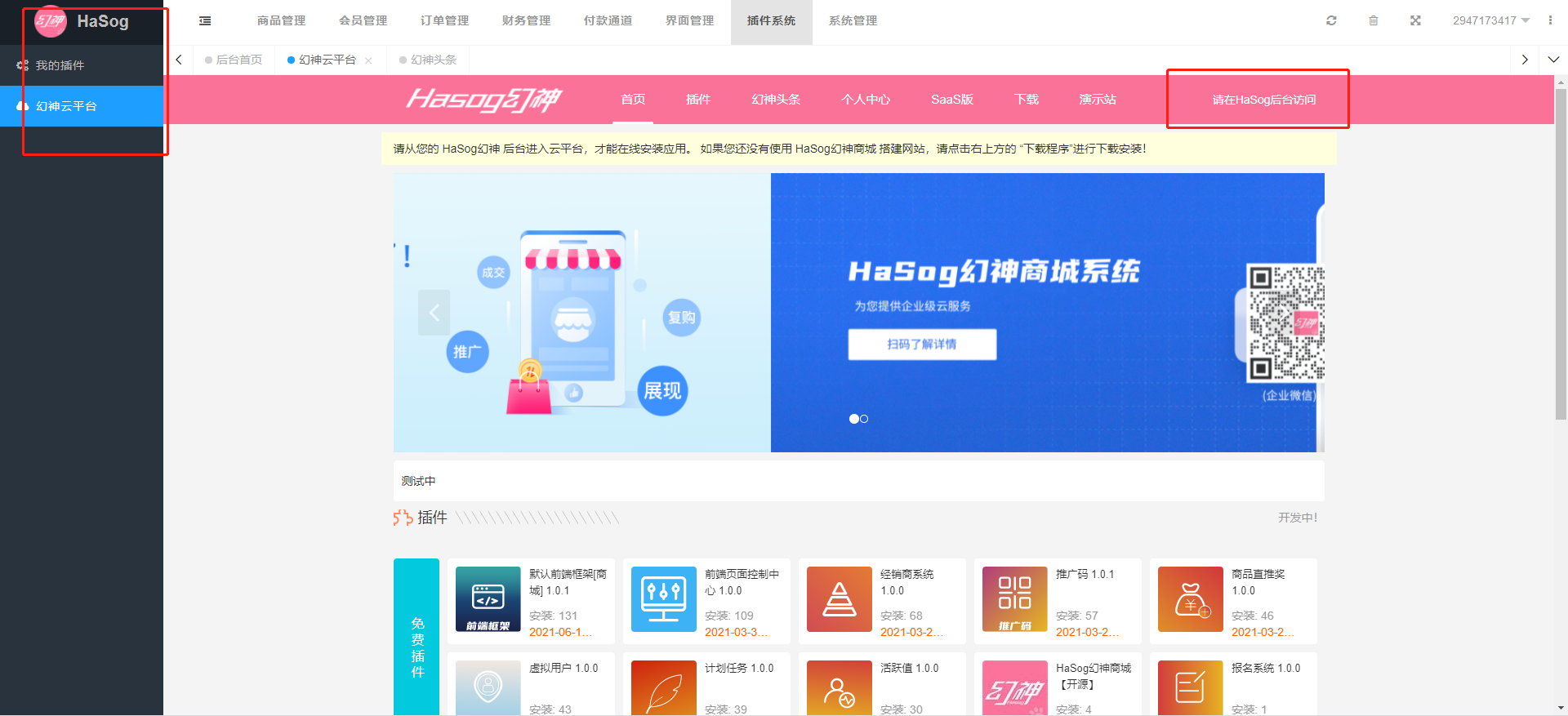This screenshot has width=1568, height=716.
Task: Open the 会员管理 top menu
Action: 363,20
